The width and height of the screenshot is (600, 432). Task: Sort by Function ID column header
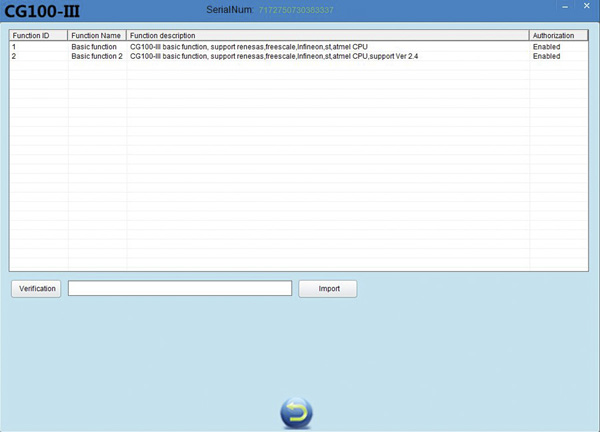click(x=38, y=36)
